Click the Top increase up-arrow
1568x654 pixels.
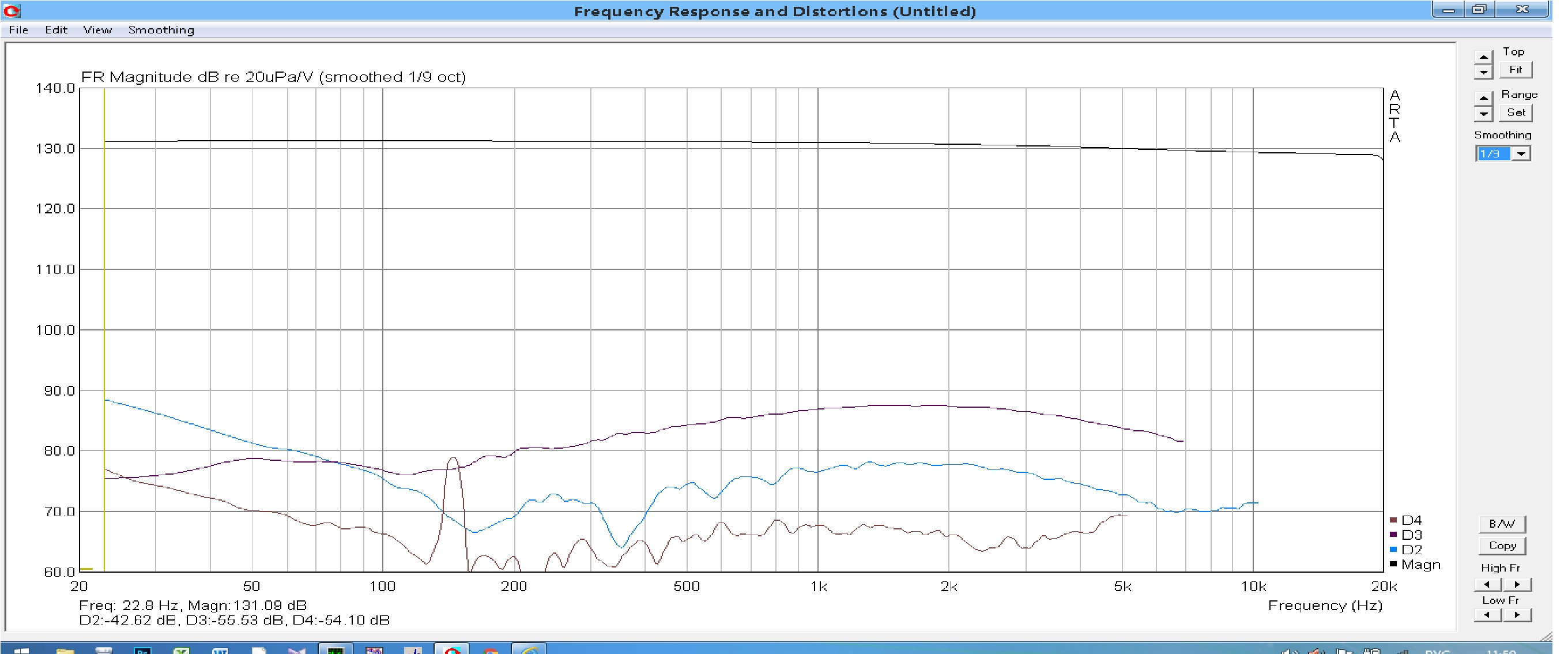coord(1483,57)
